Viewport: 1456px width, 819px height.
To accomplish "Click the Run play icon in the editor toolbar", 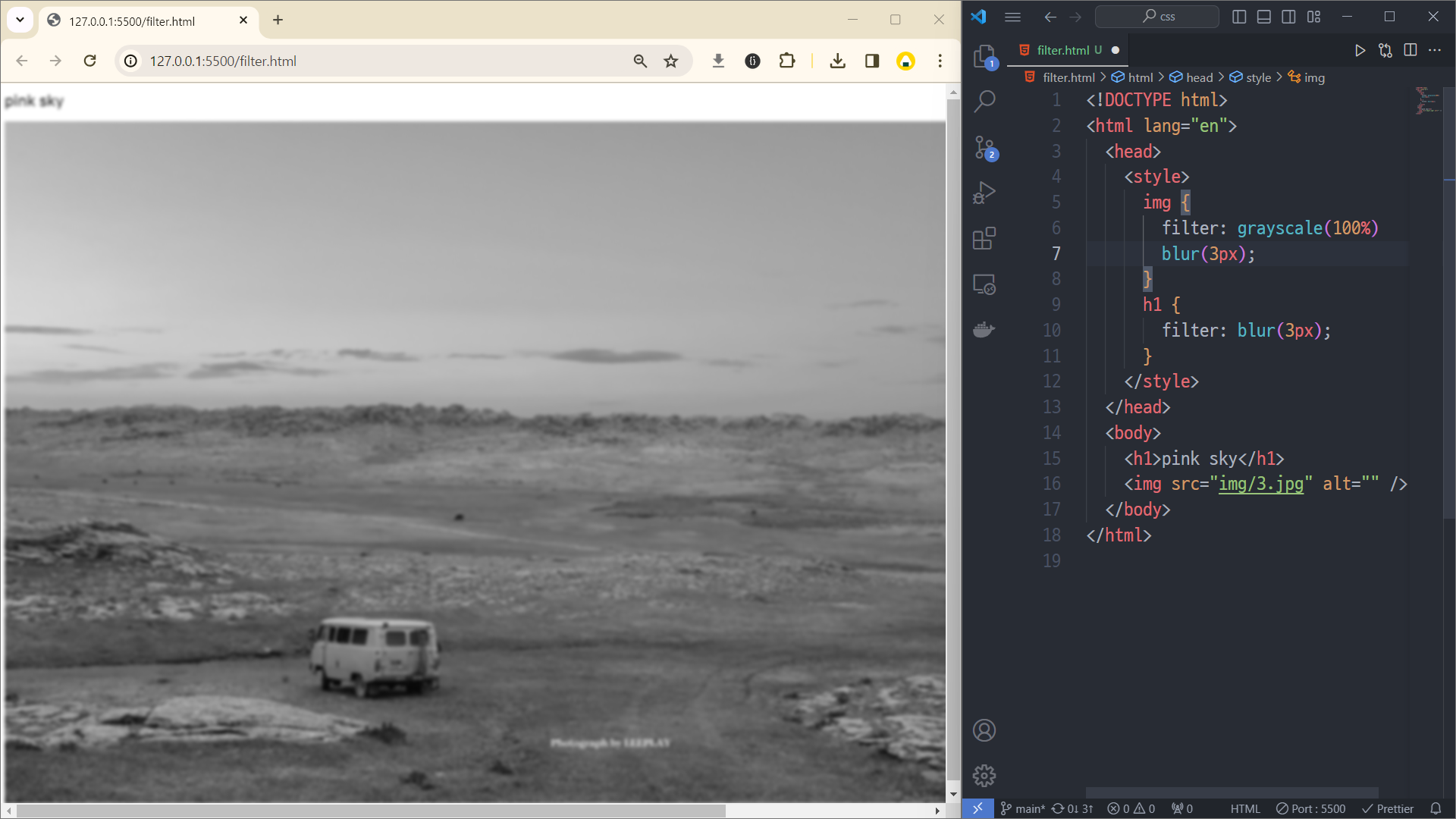I will 1360,50.
